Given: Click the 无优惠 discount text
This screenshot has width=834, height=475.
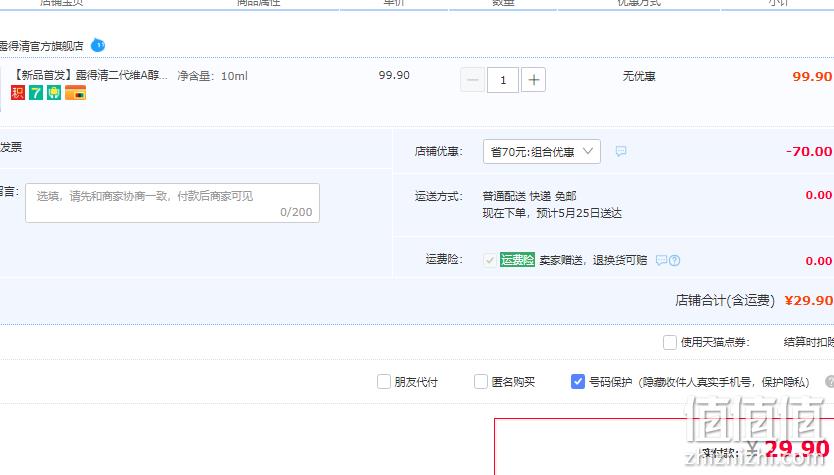Looking at the screenshot, I should pos(639,76).
